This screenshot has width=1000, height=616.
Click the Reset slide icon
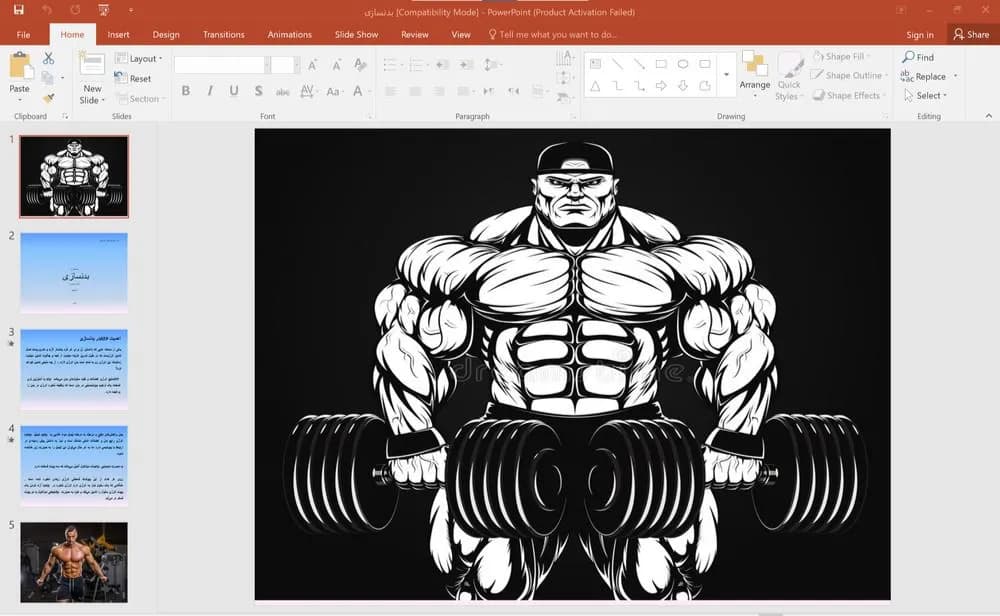click(121, 78)
